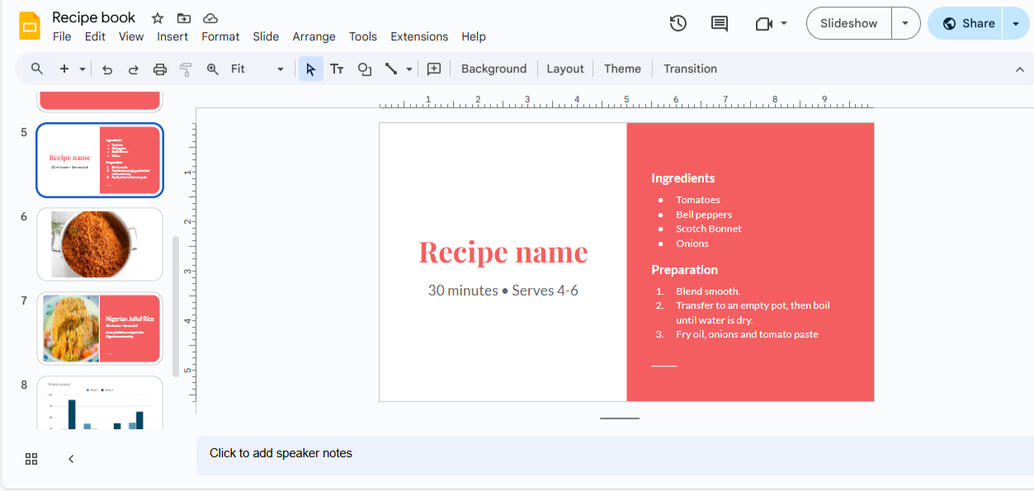The height and width of the screenshot is (491, 1034).
Task: Open the Slide menu
Action: point(266,37)
